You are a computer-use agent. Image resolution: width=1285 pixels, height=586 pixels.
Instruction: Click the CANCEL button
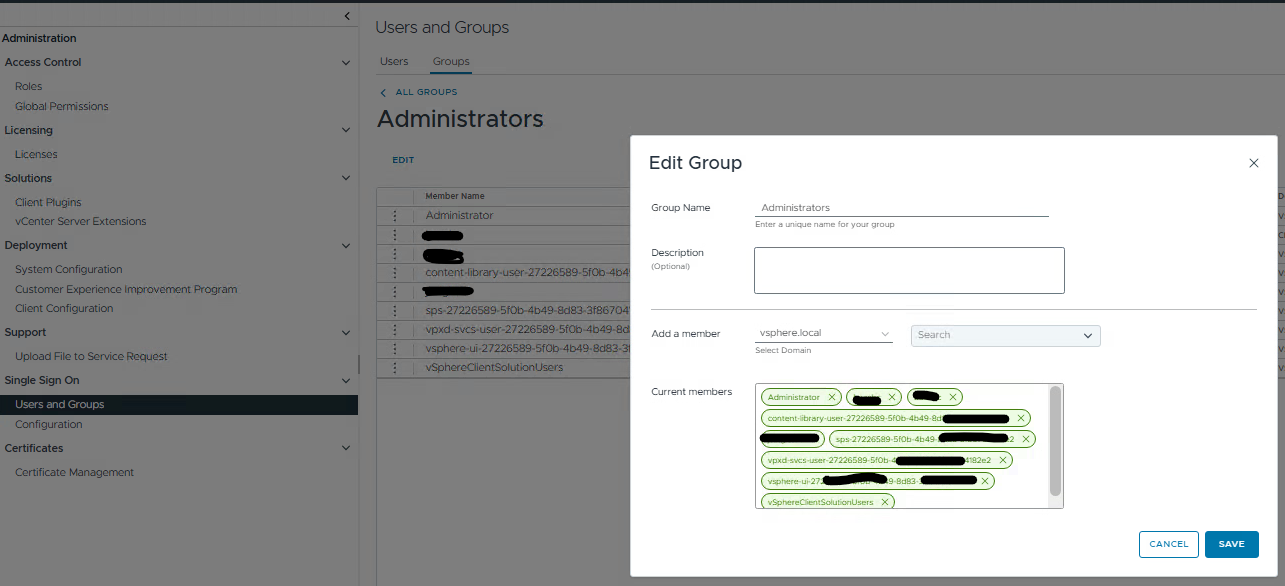pos(1169,544)
